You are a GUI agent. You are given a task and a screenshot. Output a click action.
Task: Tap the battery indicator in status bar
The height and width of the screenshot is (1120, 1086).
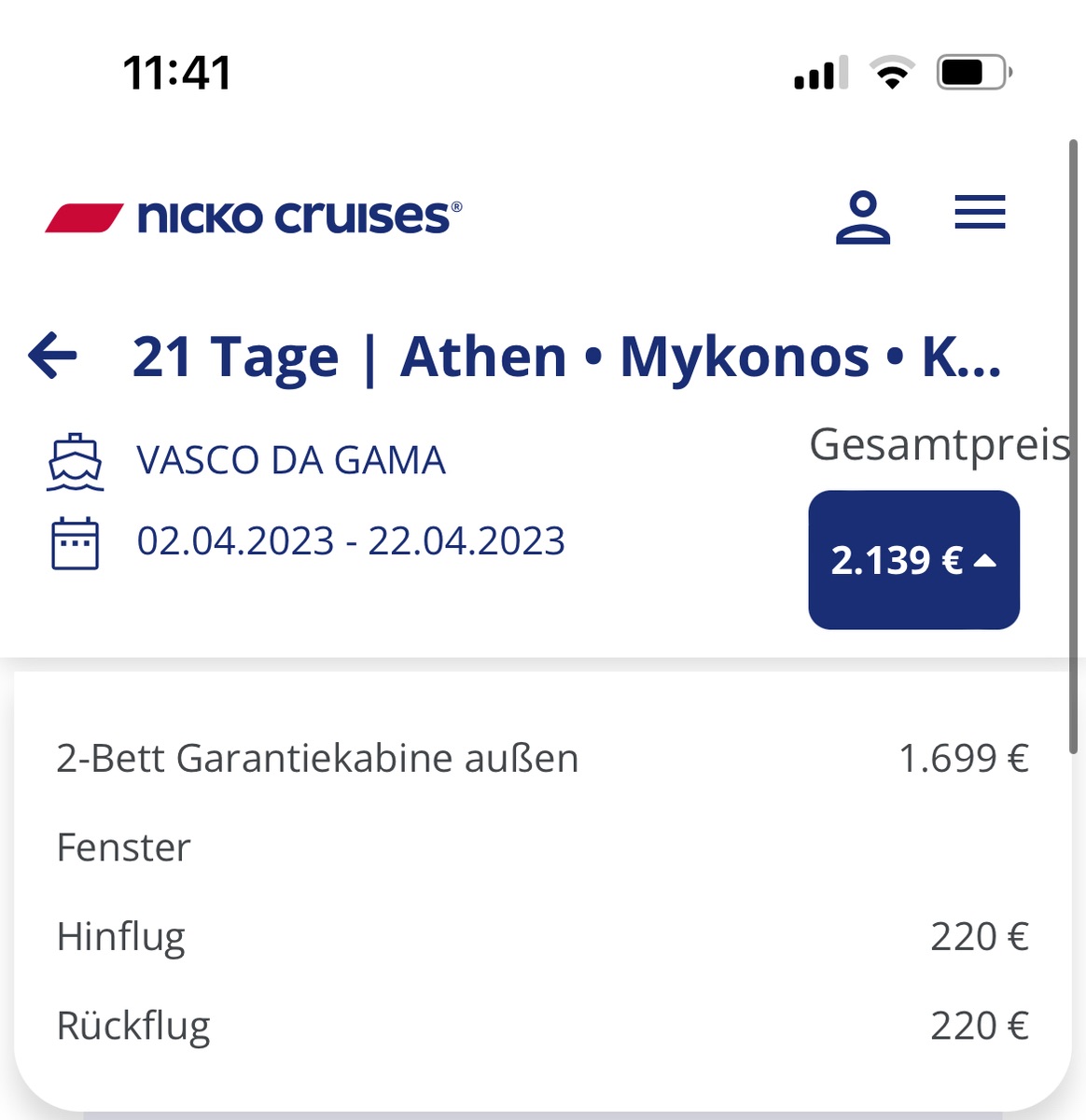(x=975, y=72)
